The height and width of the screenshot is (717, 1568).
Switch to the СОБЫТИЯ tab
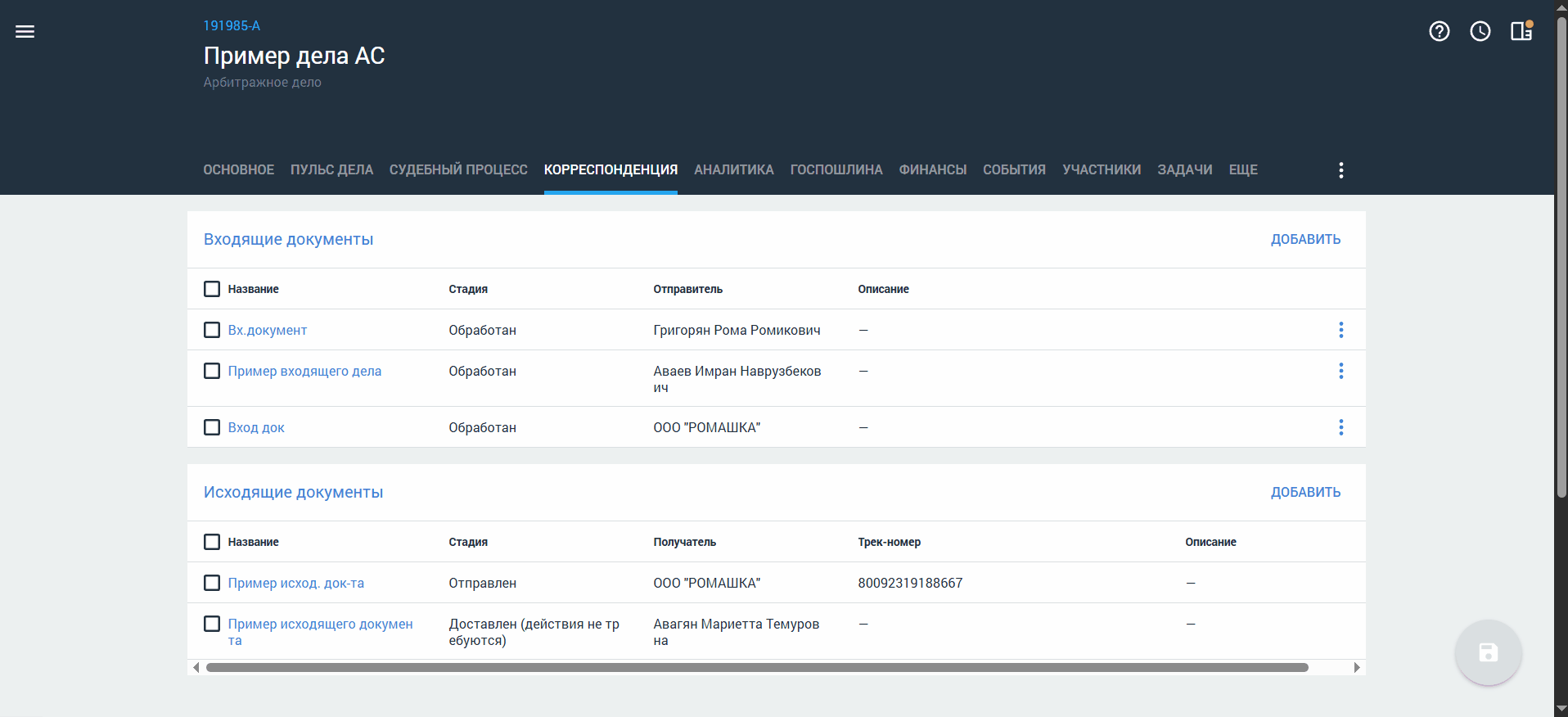[x=1014, y=169]
